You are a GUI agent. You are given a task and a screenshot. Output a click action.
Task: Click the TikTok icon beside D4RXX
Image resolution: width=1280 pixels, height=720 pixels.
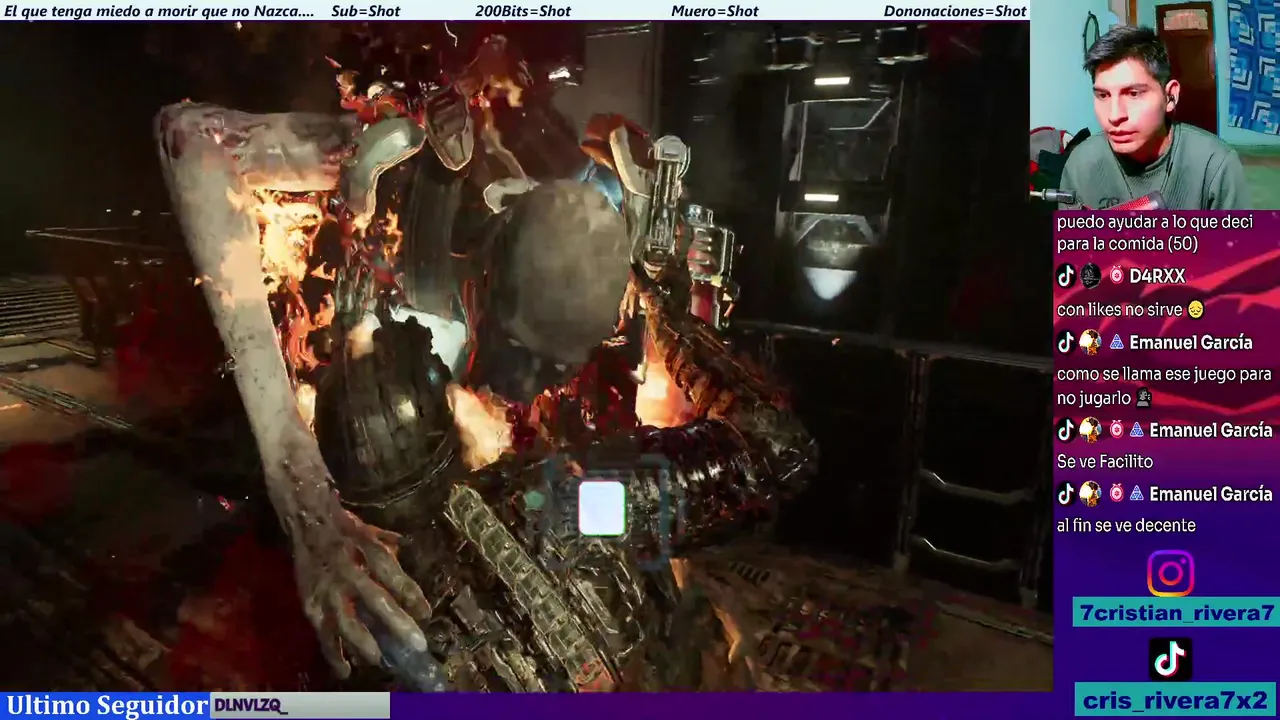tap(1066, 276)
